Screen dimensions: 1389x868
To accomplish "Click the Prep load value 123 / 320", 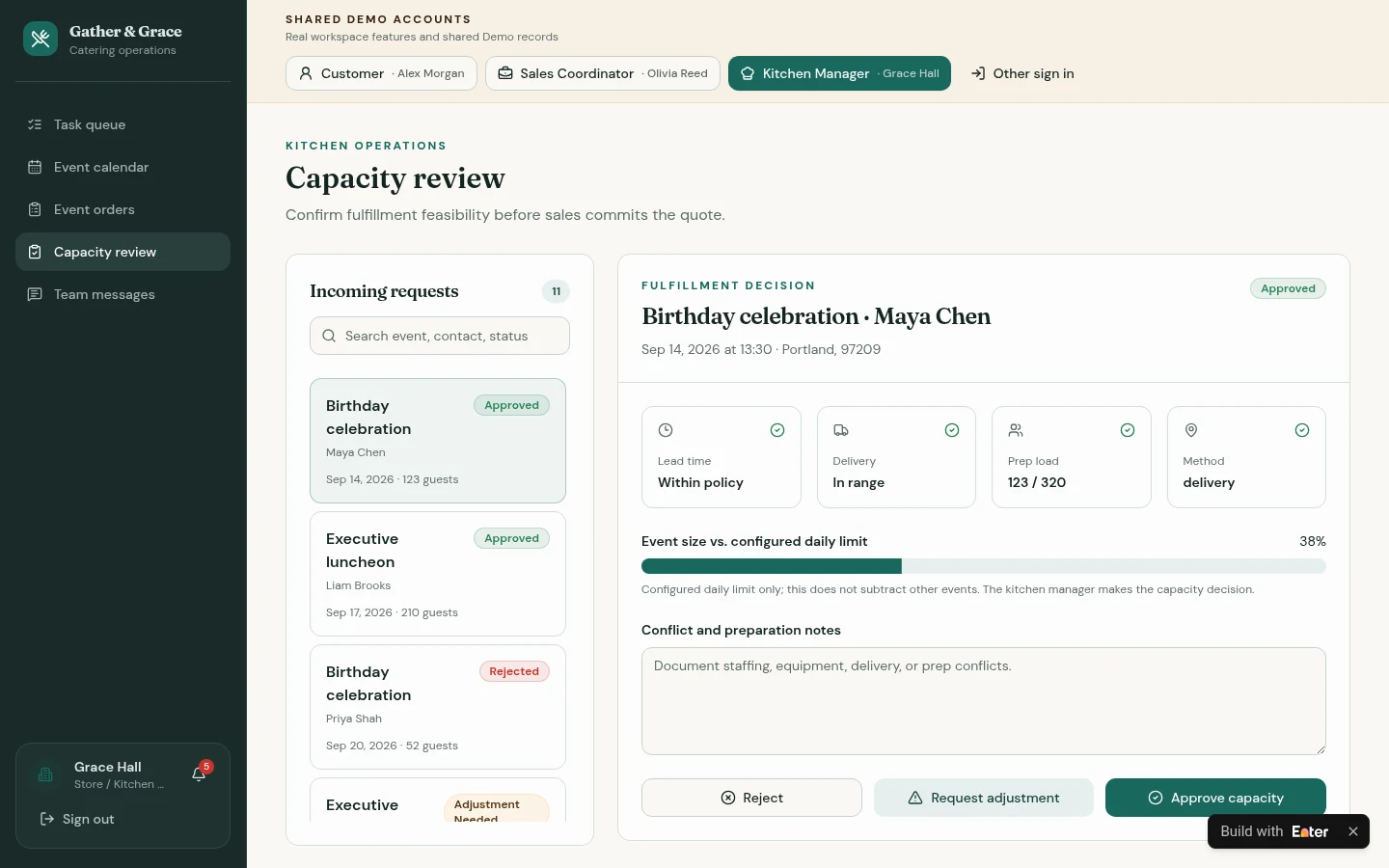I will [1037, 482].
